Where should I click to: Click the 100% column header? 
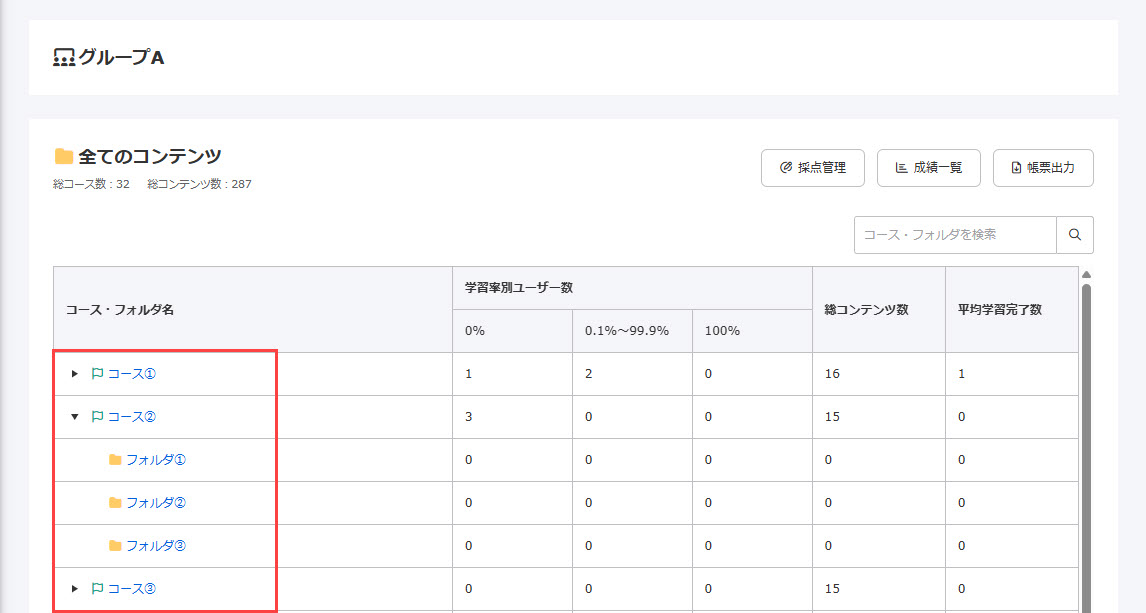(752, 331)
